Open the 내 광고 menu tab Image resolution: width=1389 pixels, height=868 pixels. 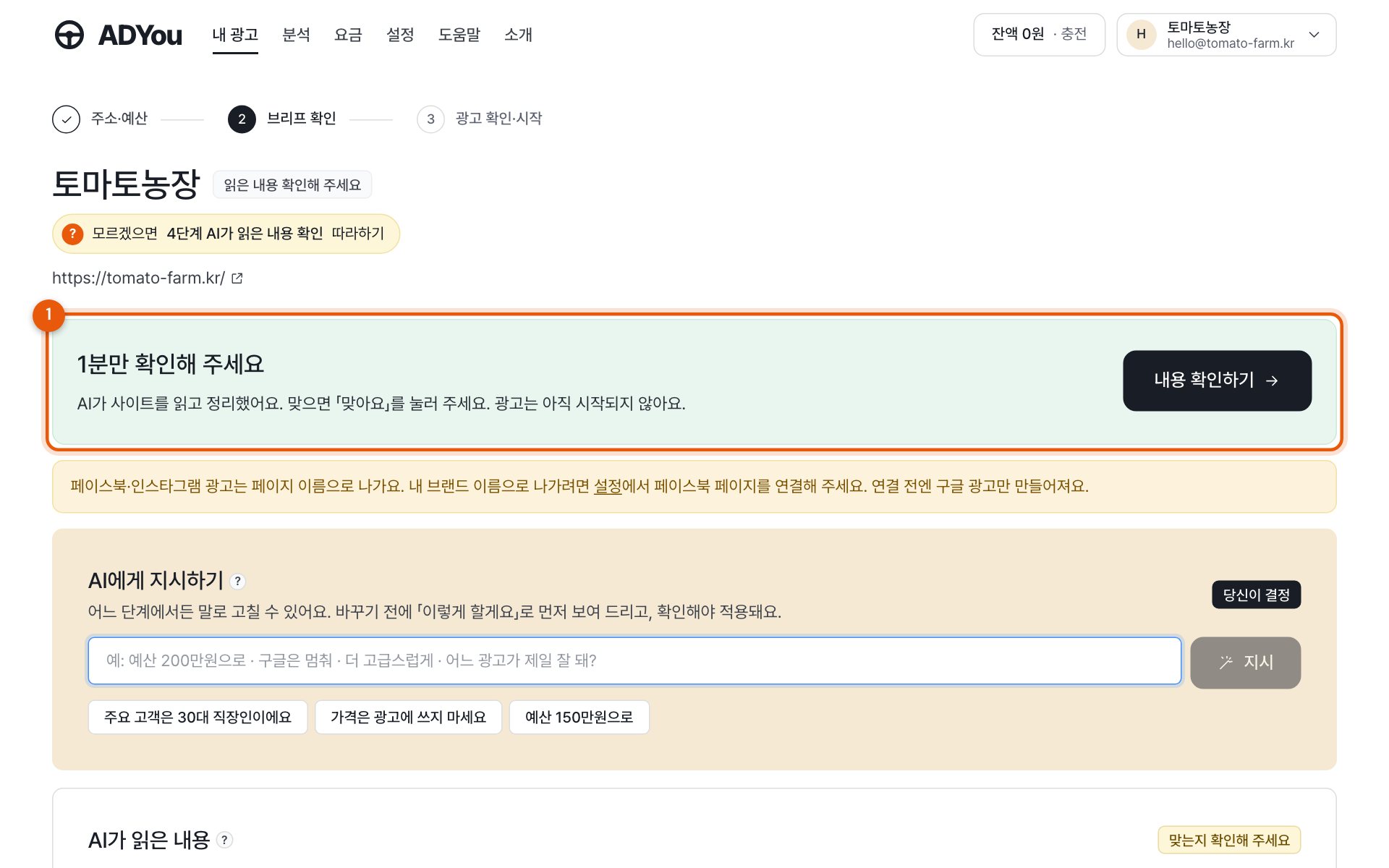(x=235, y=35)
